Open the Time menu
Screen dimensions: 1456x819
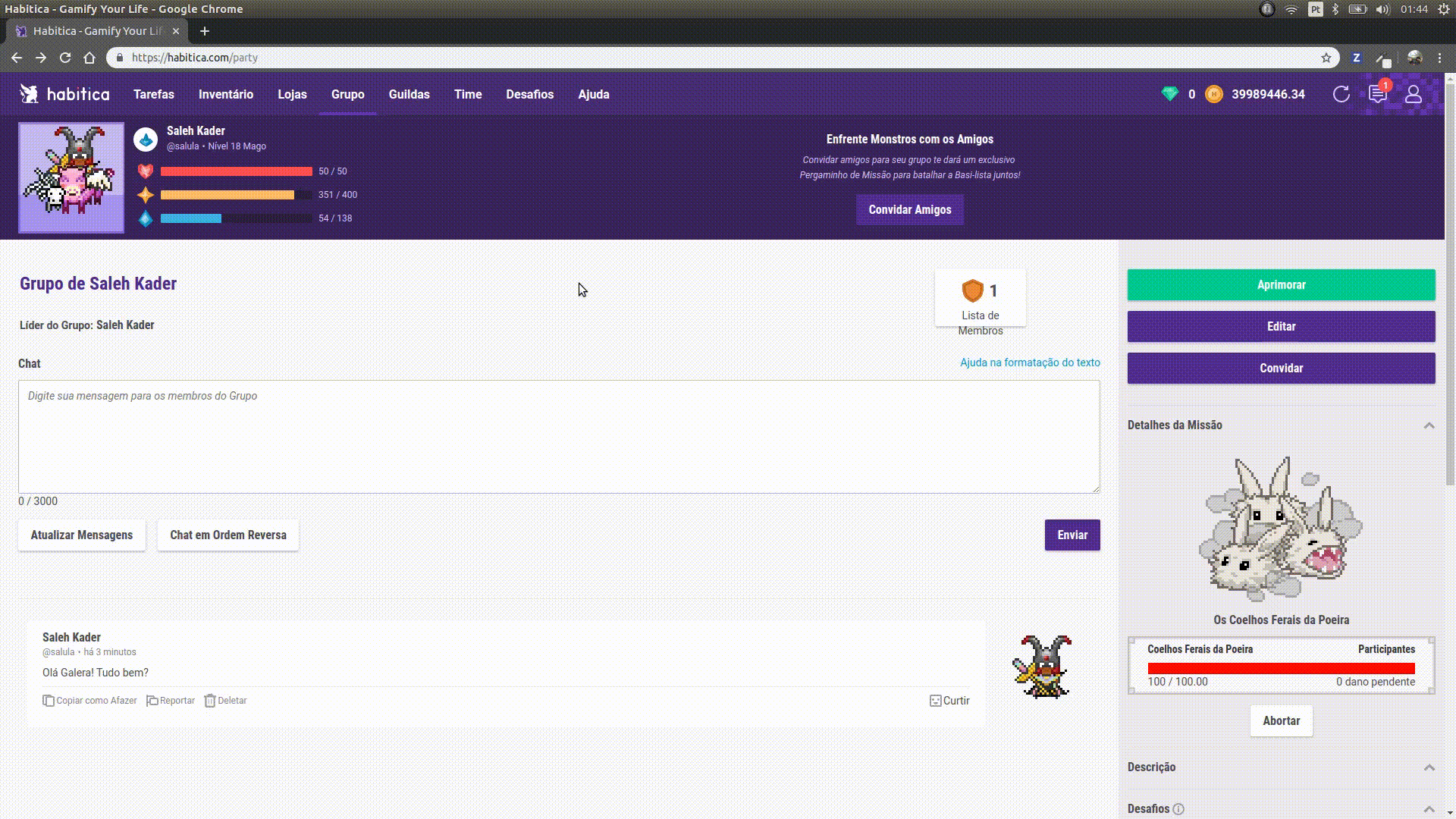tap(468, 94)
